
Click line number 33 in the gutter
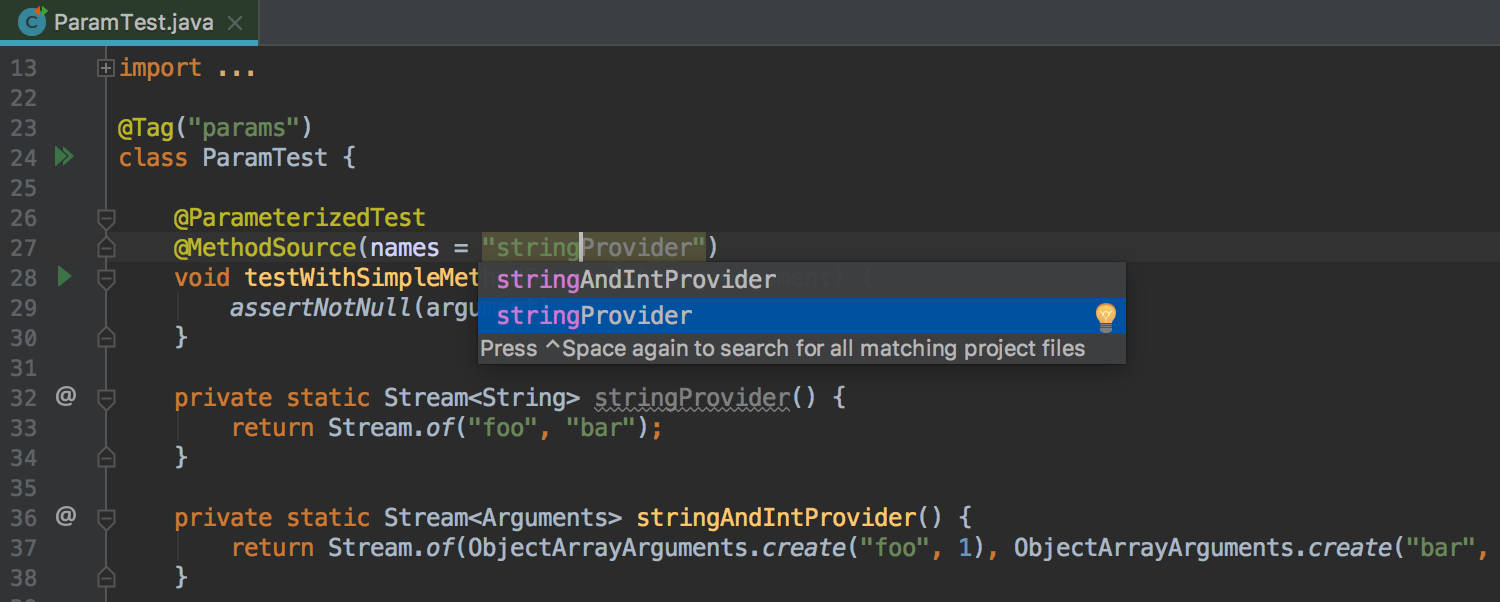coord(24,428)
